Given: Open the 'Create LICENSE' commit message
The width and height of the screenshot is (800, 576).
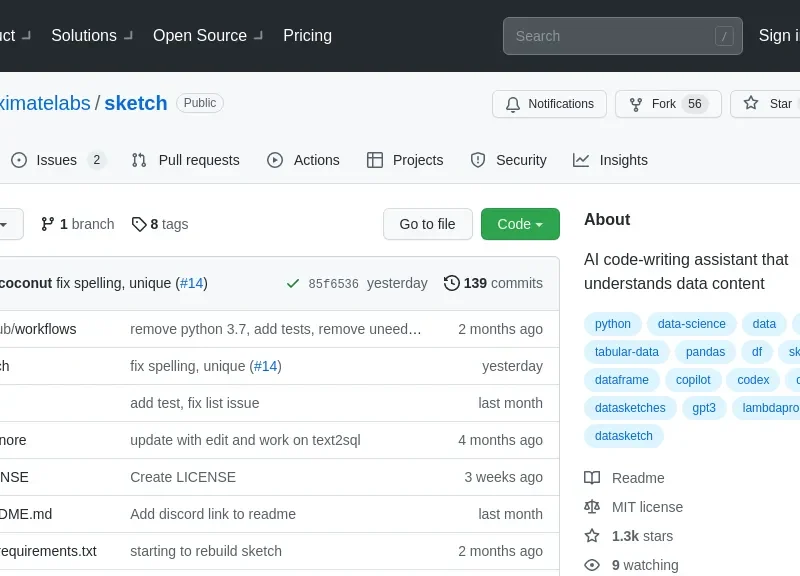Looking at the screenshot, I should 183,477.
